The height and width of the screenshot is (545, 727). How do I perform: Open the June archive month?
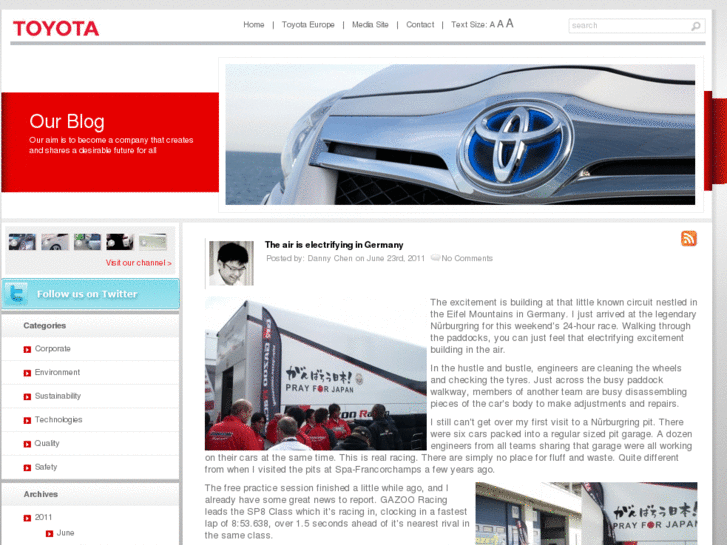pyautogui.click(x=65, y=533)
